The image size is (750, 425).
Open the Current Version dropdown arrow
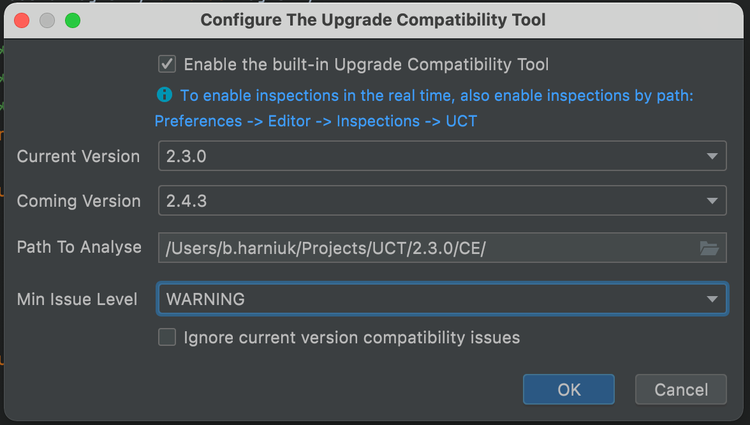tap(712, 156)
